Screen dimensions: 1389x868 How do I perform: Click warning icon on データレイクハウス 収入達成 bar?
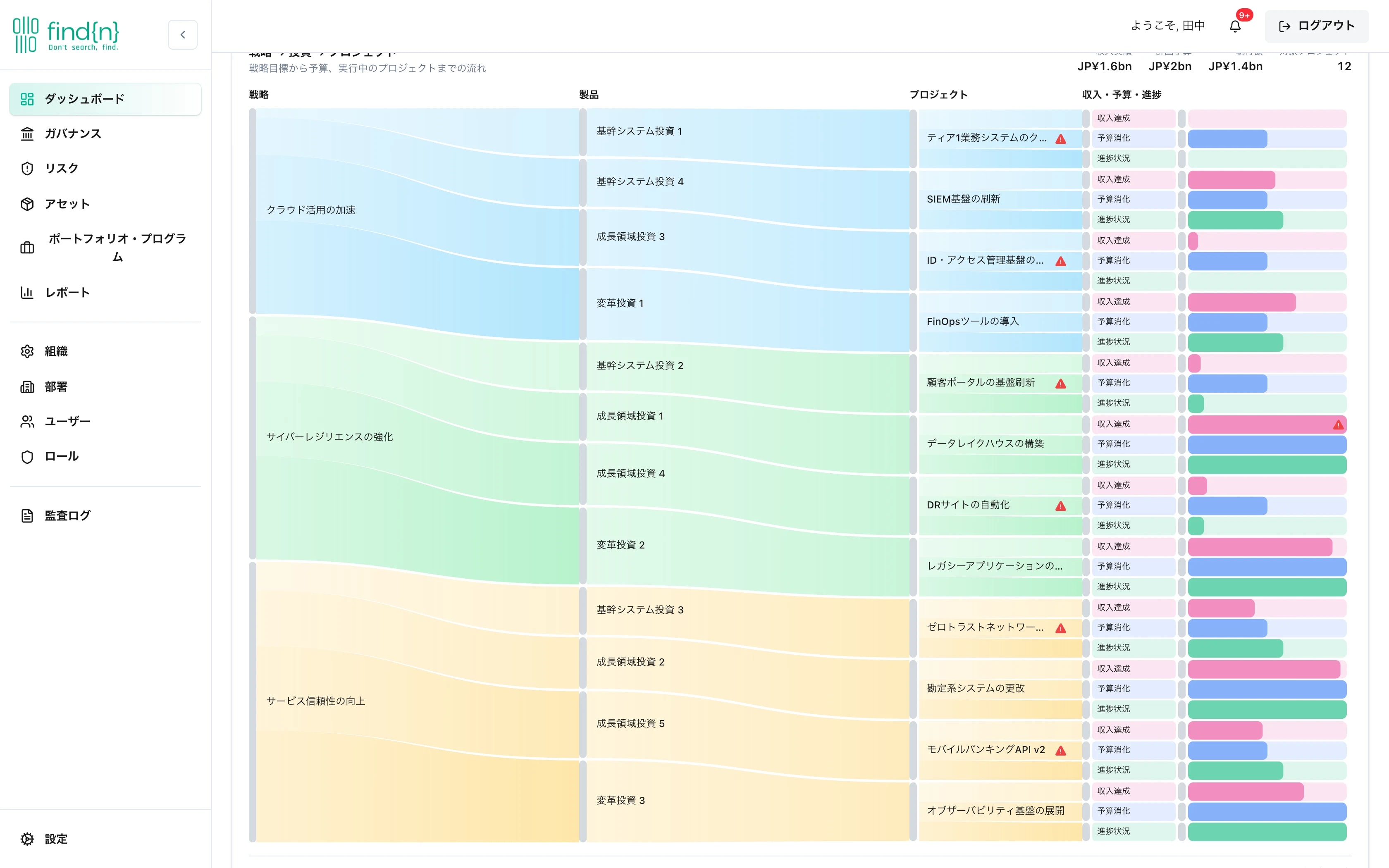coord(1339,425)
